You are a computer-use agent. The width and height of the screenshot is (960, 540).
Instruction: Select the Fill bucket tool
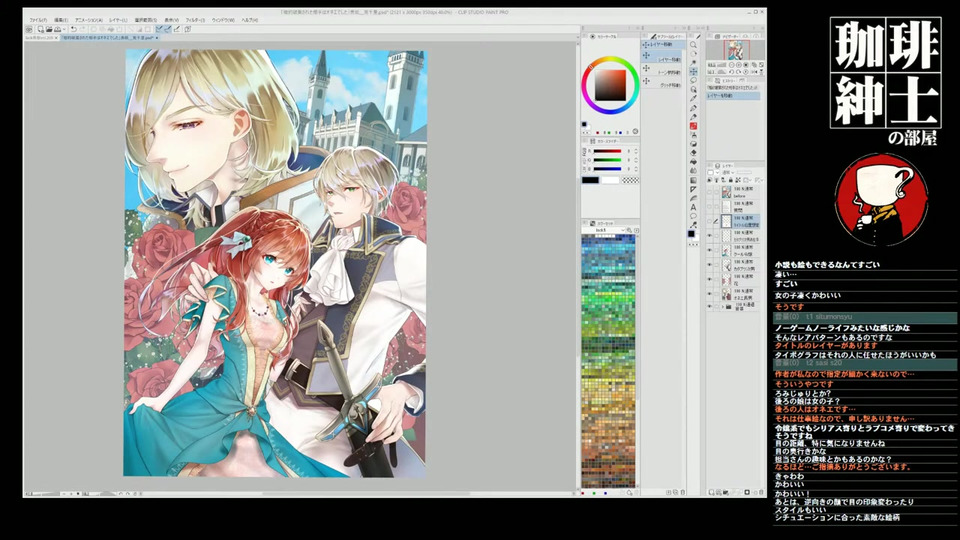tap(694, 162)
